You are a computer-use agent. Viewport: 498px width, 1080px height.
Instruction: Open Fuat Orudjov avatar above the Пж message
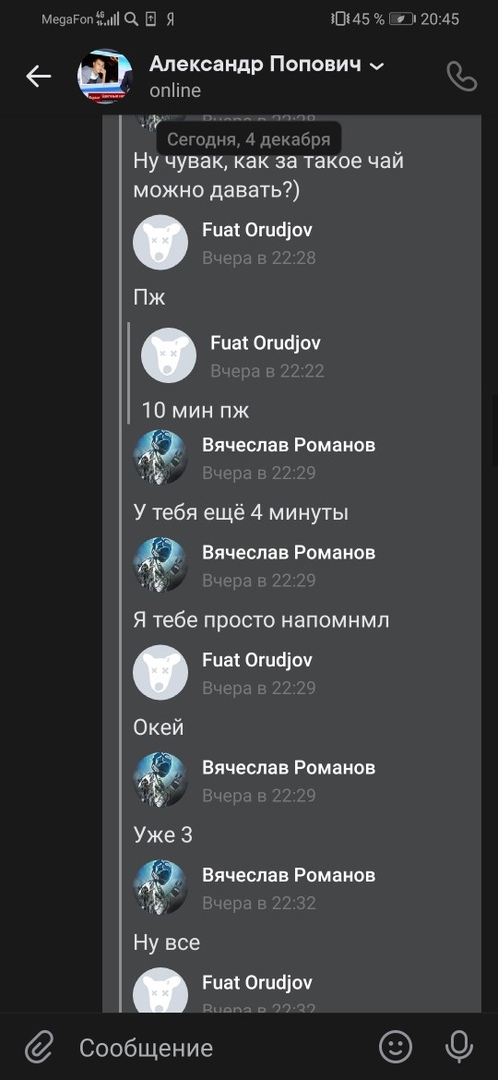coord(160,242)
